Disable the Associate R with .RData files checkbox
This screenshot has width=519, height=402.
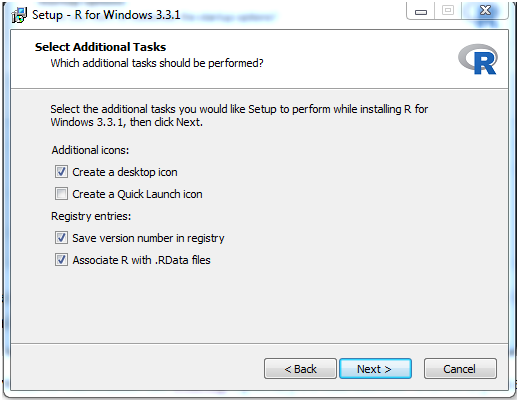(x=61, y=260)
